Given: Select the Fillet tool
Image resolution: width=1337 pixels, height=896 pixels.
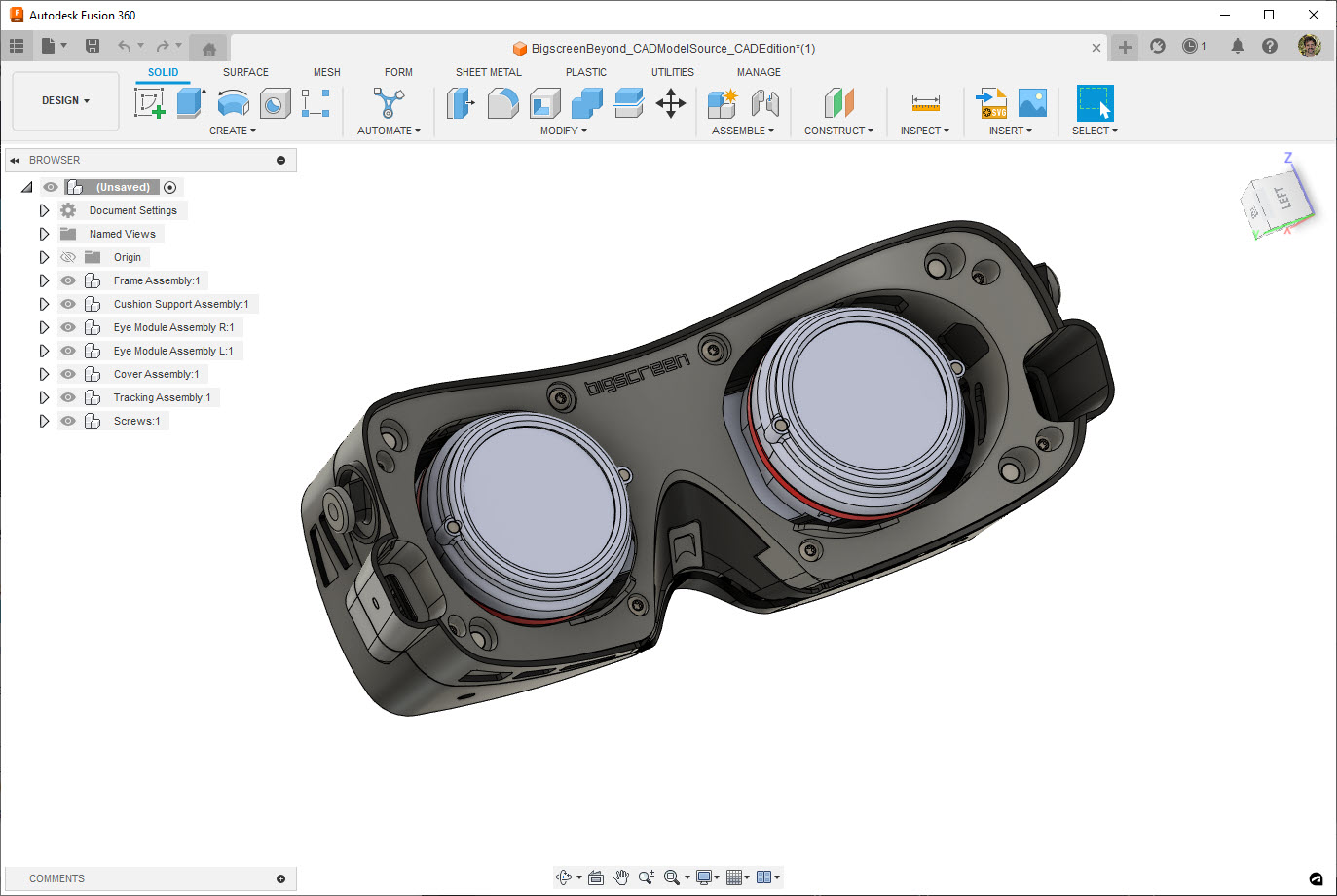Looking at the screenshot, I should (x=502, y=103).
